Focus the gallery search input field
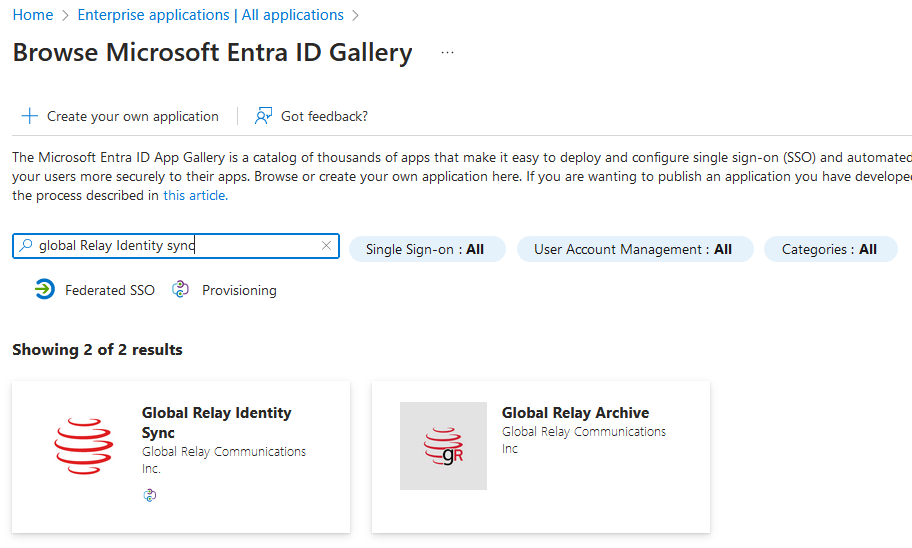 176,245
